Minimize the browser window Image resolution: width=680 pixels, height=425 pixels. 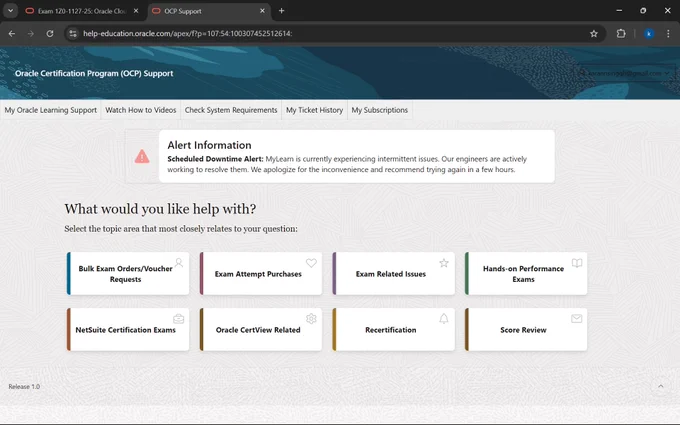pyautogui.click(x=619, y=10)
